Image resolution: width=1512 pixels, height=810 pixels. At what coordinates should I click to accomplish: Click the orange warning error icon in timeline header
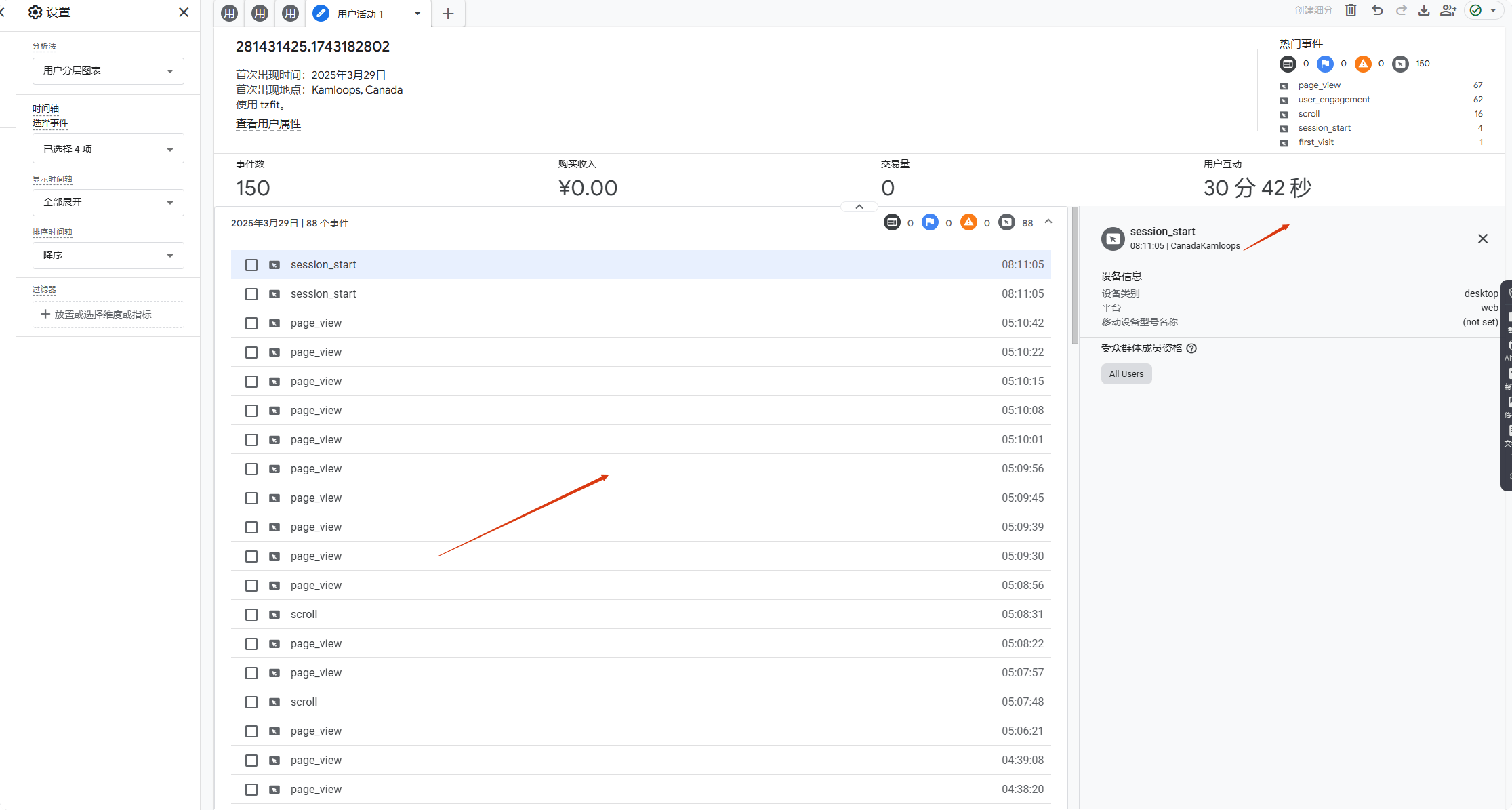click(x=968, y=222)
